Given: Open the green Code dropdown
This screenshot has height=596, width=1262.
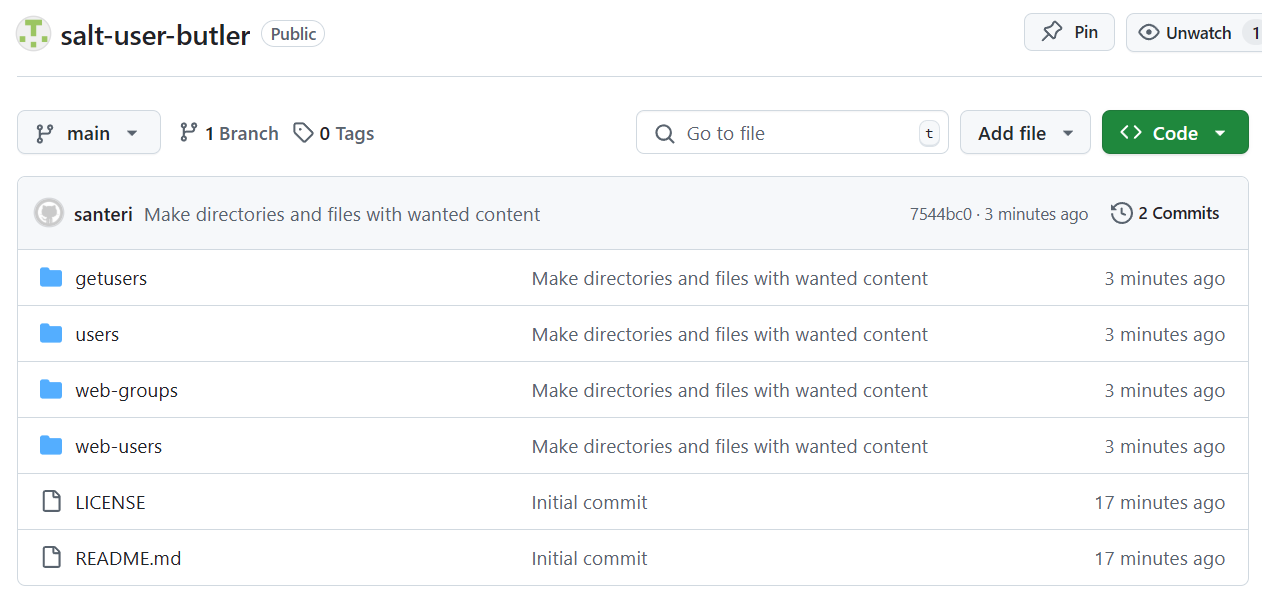Looking at the screenshot, I should pos(1174,133).
